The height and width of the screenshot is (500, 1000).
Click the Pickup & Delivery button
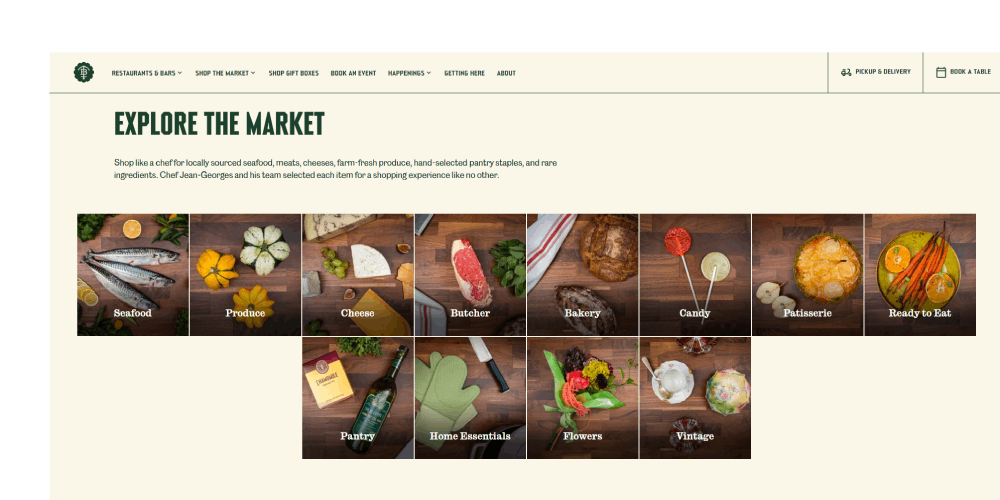[x=876, y=72]
